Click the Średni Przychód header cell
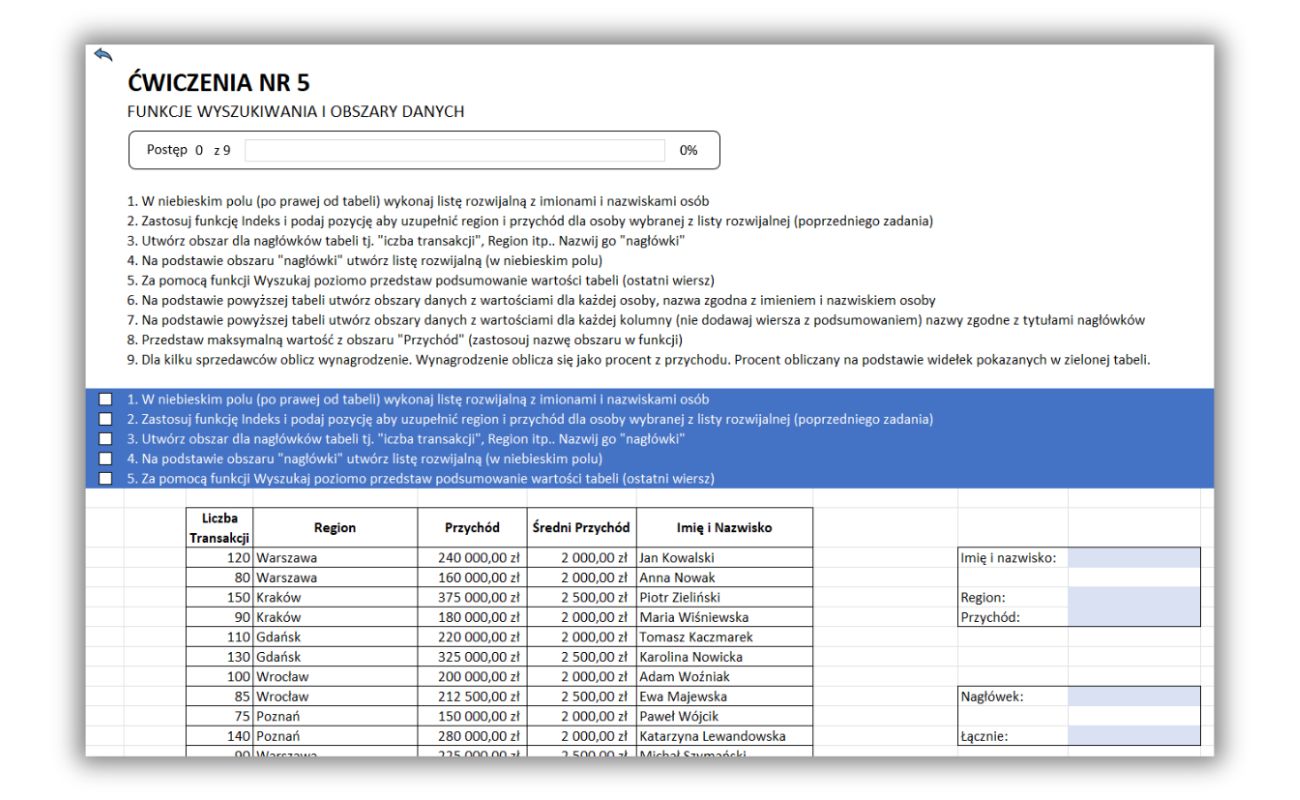 pos(581,528)
